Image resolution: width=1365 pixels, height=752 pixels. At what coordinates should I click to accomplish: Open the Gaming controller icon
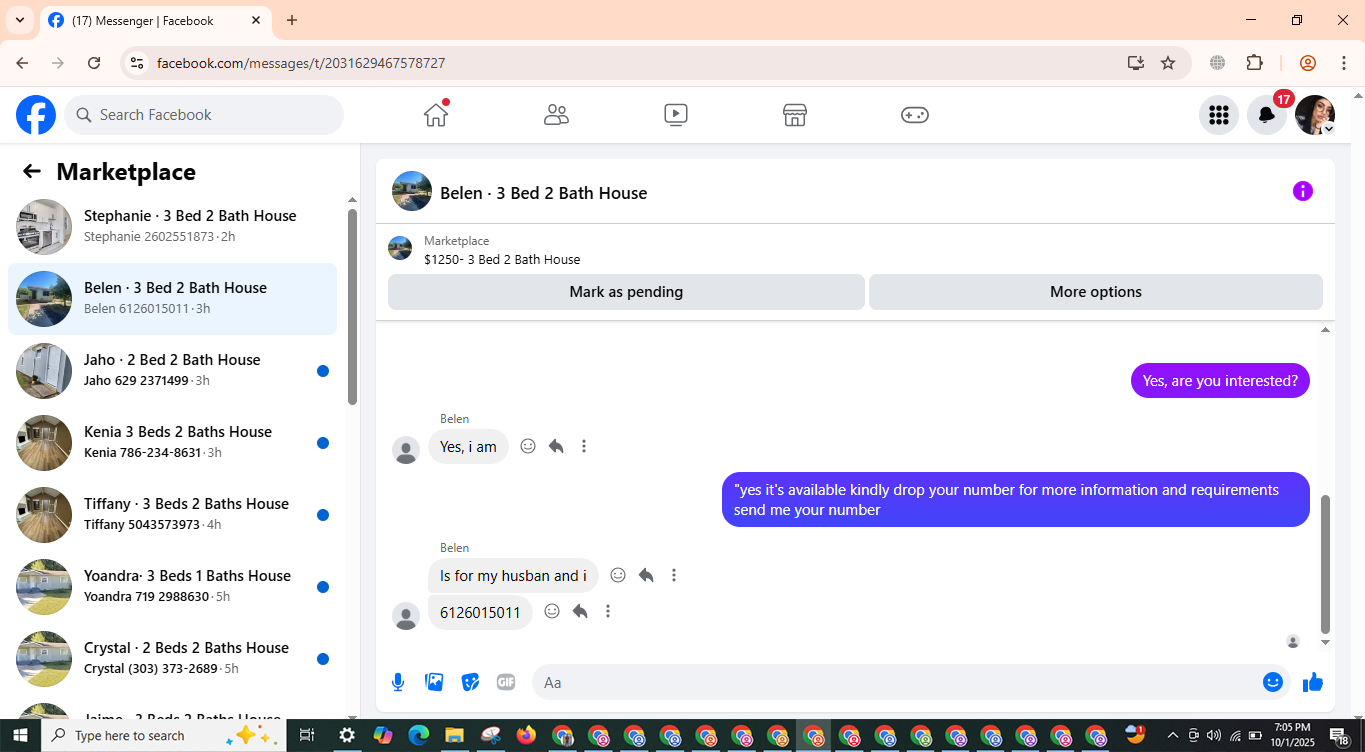[x=915, y=115]
